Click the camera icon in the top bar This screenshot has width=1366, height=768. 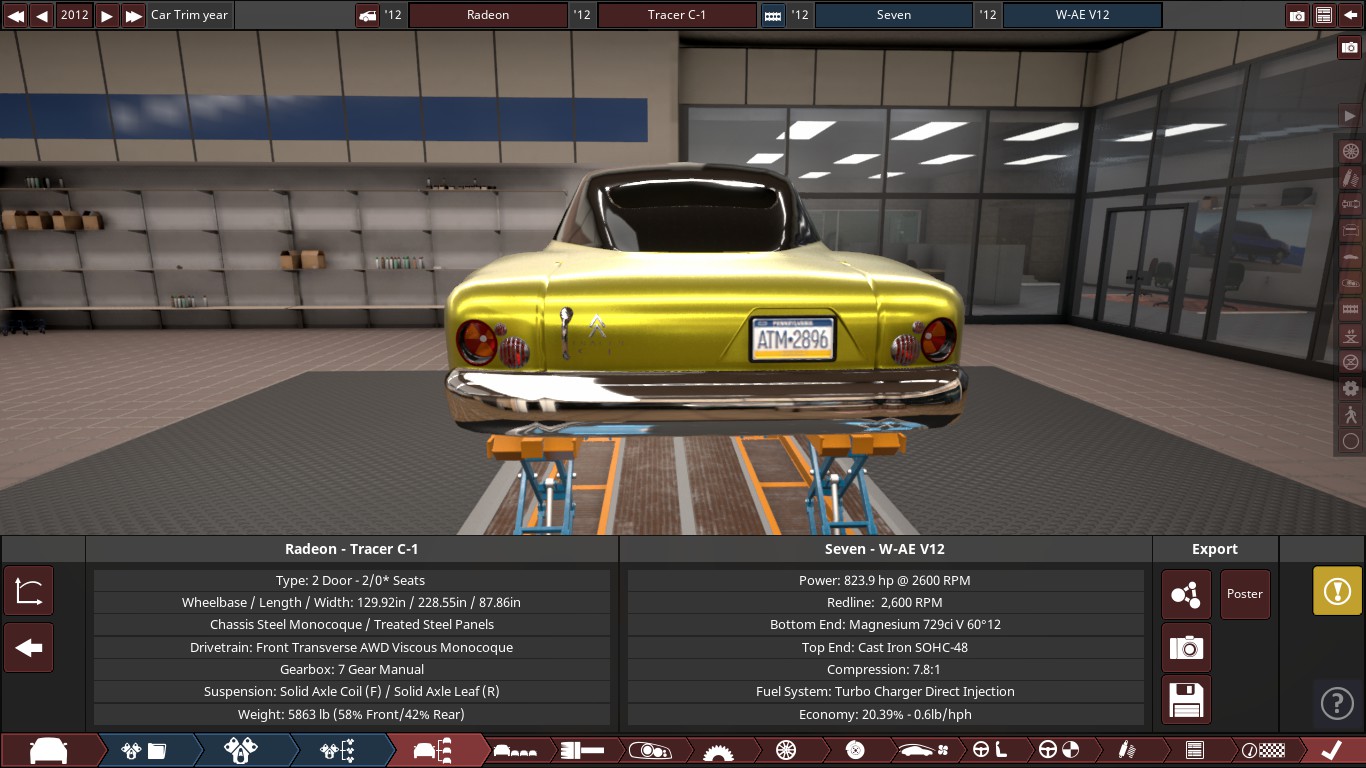pos(1297,15)
